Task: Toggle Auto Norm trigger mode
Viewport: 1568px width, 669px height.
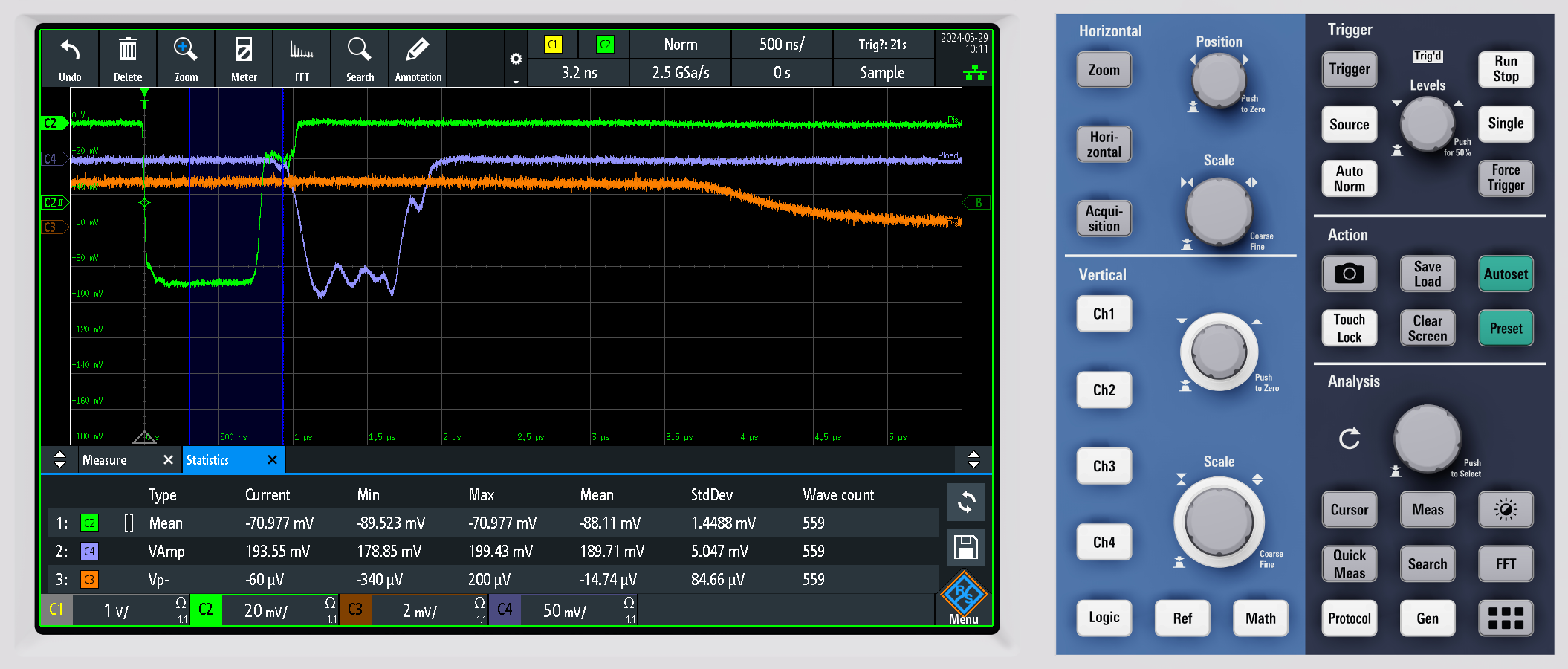Action: pos(1349,178)
